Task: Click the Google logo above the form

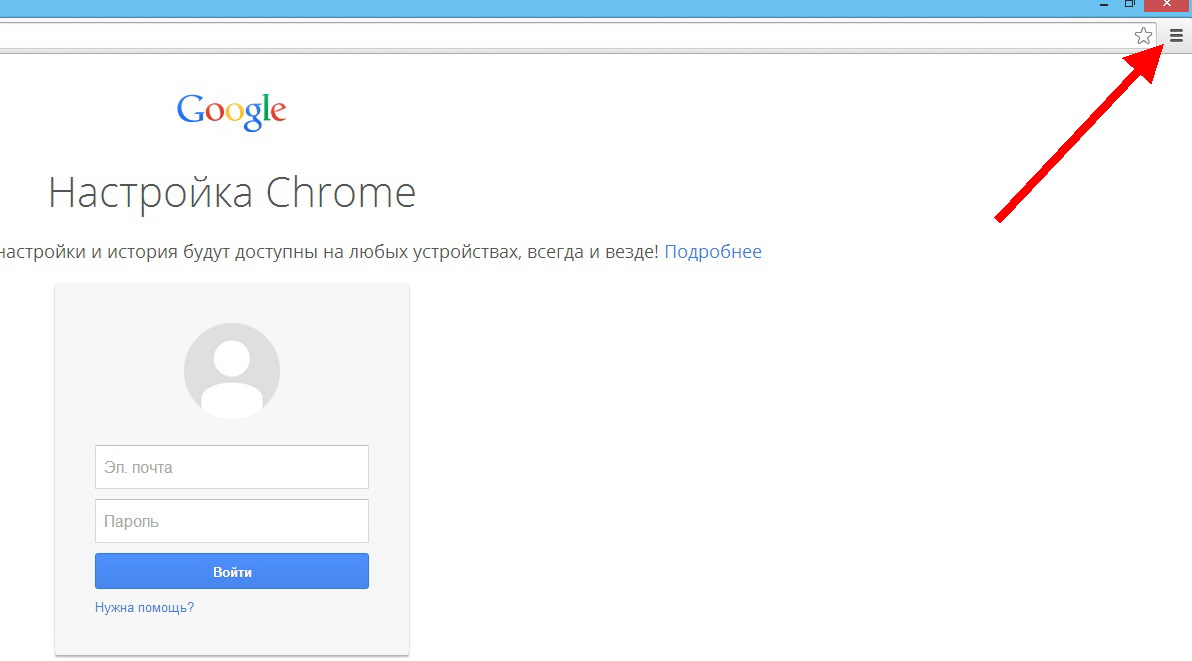Action: [x=231, y=110]
